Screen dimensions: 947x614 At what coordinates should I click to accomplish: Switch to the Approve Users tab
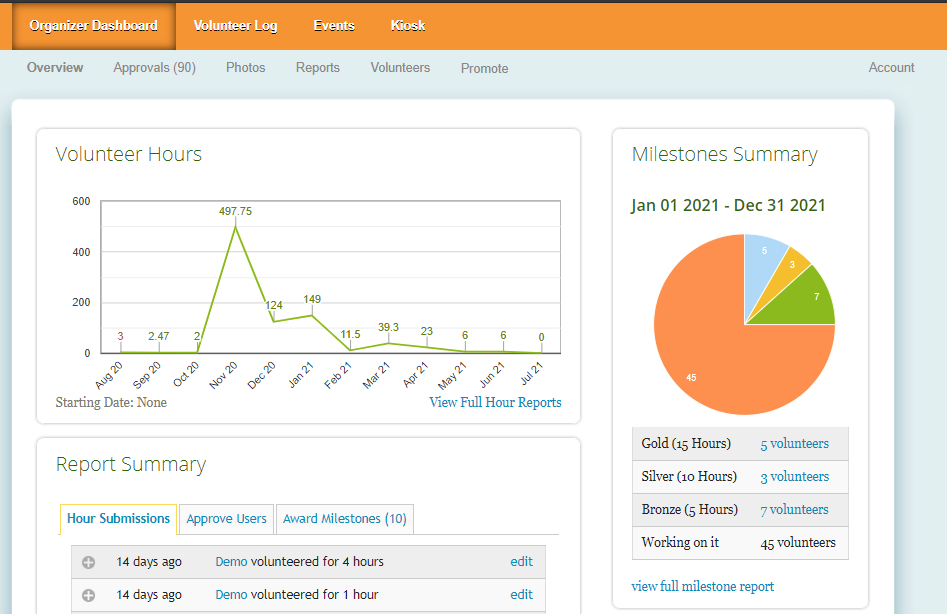click(x=227, y=519)
